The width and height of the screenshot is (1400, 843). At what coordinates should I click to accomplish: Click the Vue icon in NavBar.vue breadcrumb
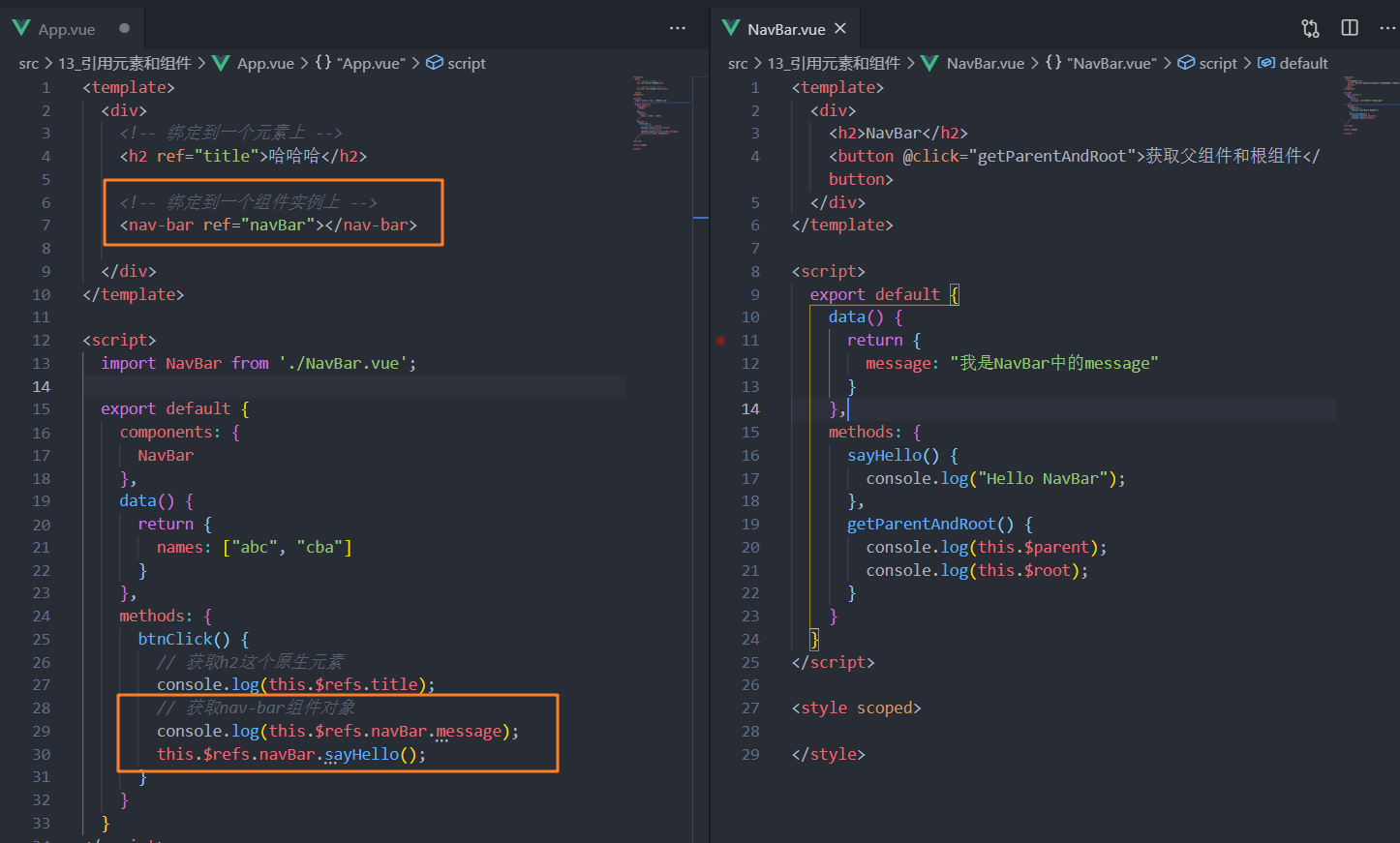928,63
